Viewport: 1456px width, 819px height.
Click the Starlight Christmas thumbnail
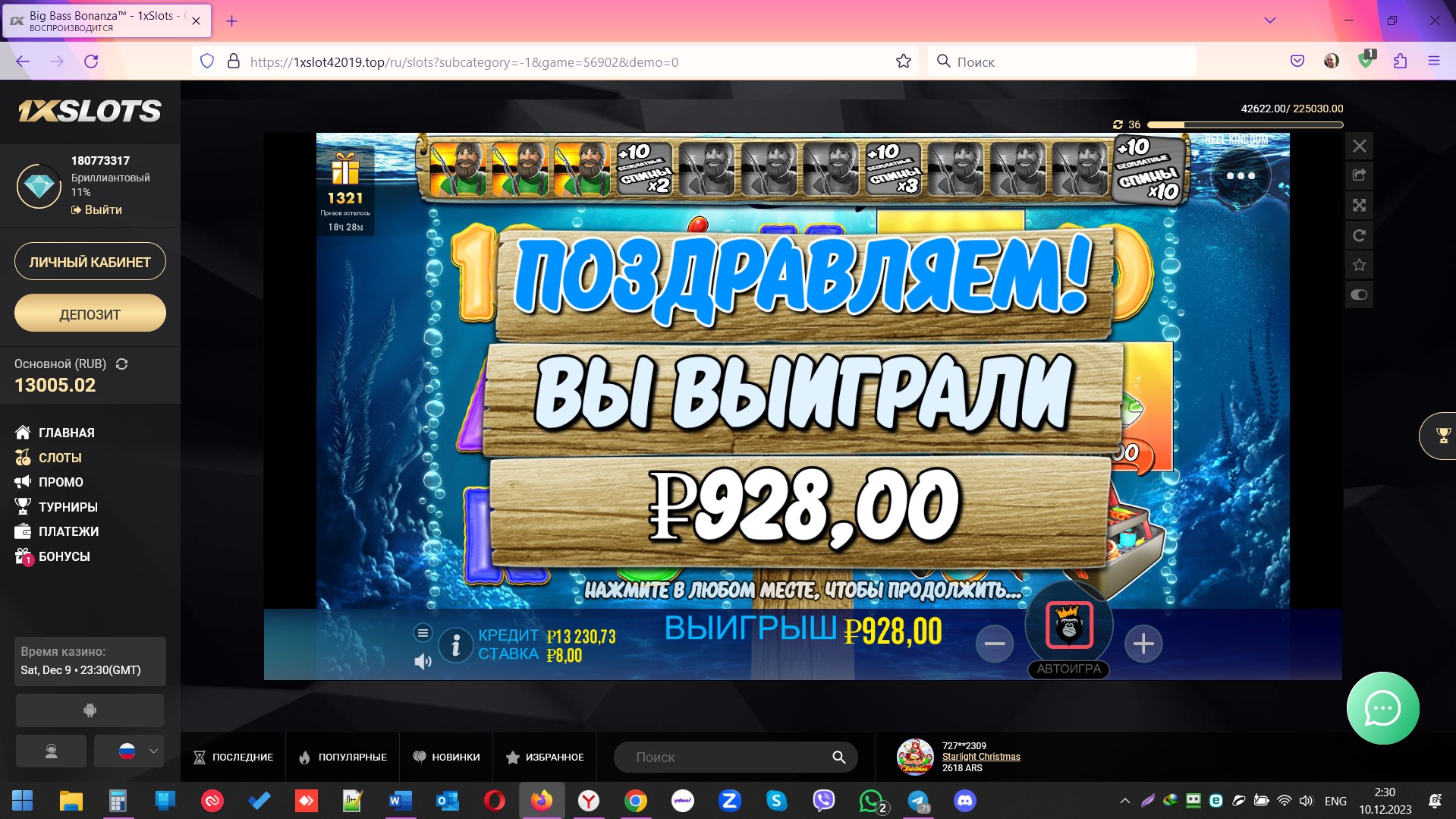point(915,757)
